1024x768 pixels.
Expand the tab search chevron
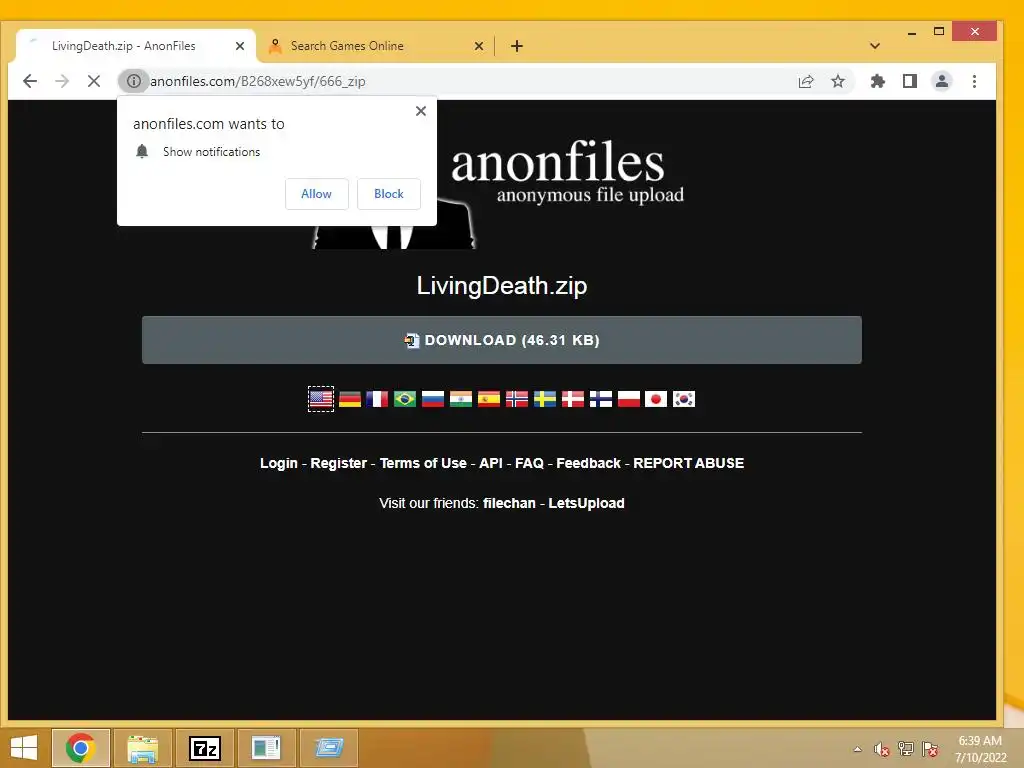click(875, 46)
